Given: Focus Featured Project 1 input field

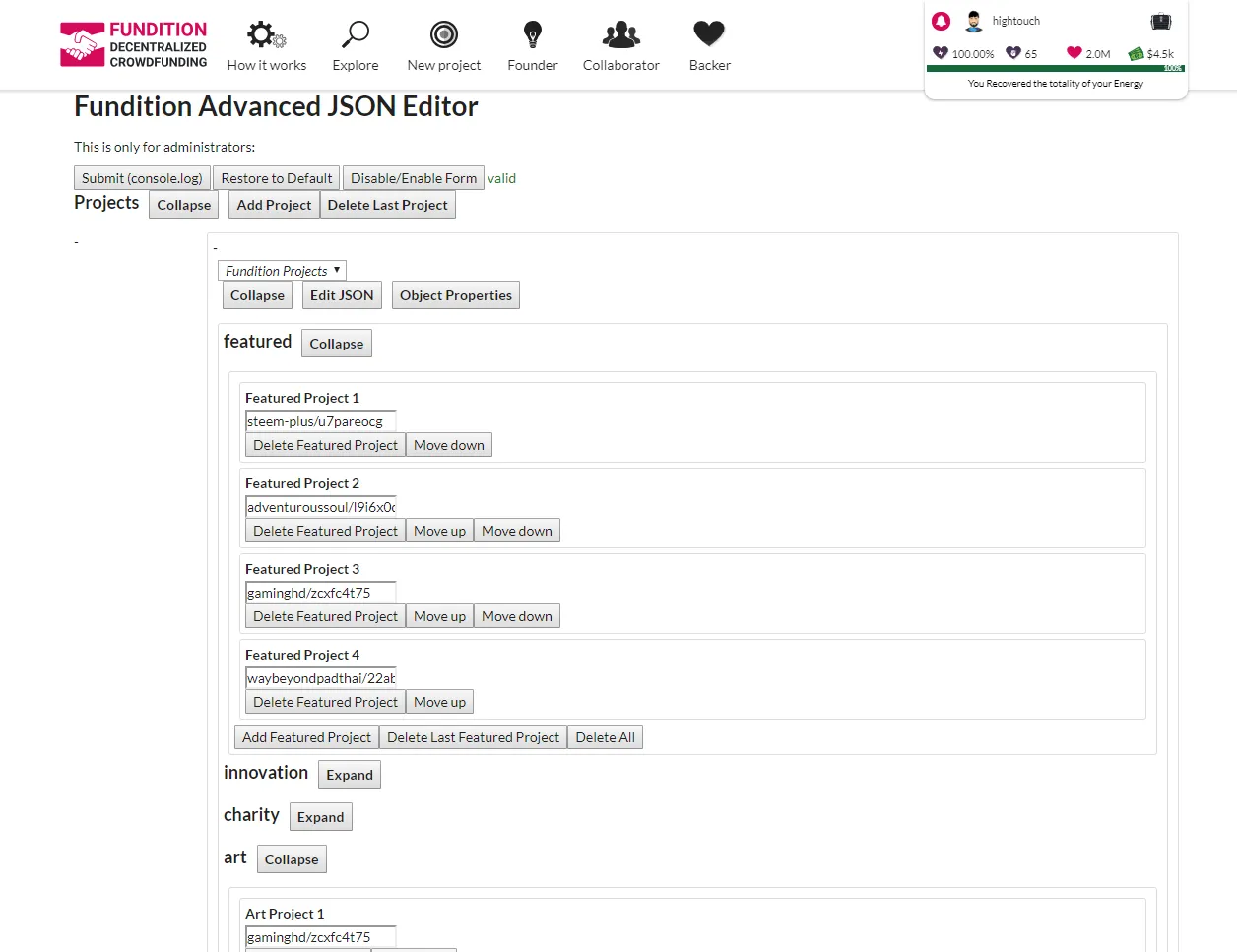Looking at the screenshot, I should coord(320,421).
